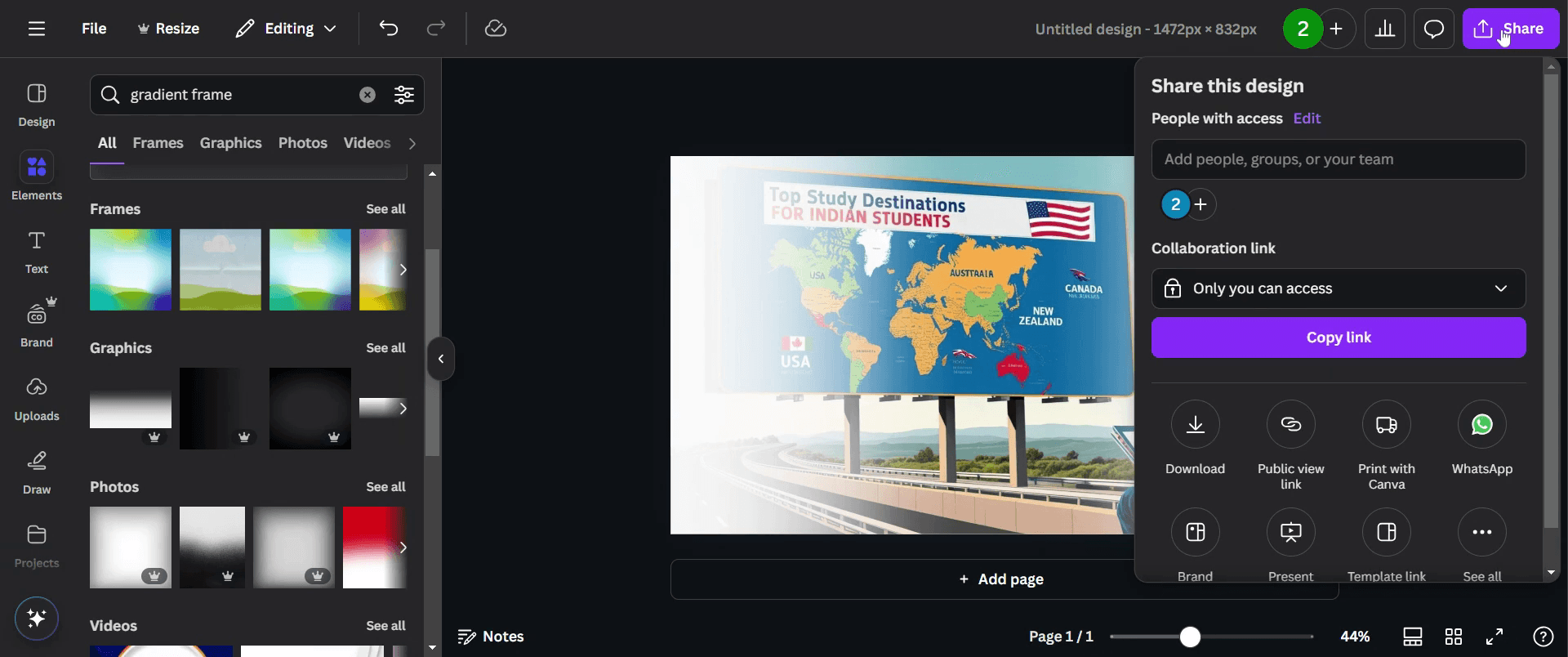See all Graphics results

coord(385,348)
